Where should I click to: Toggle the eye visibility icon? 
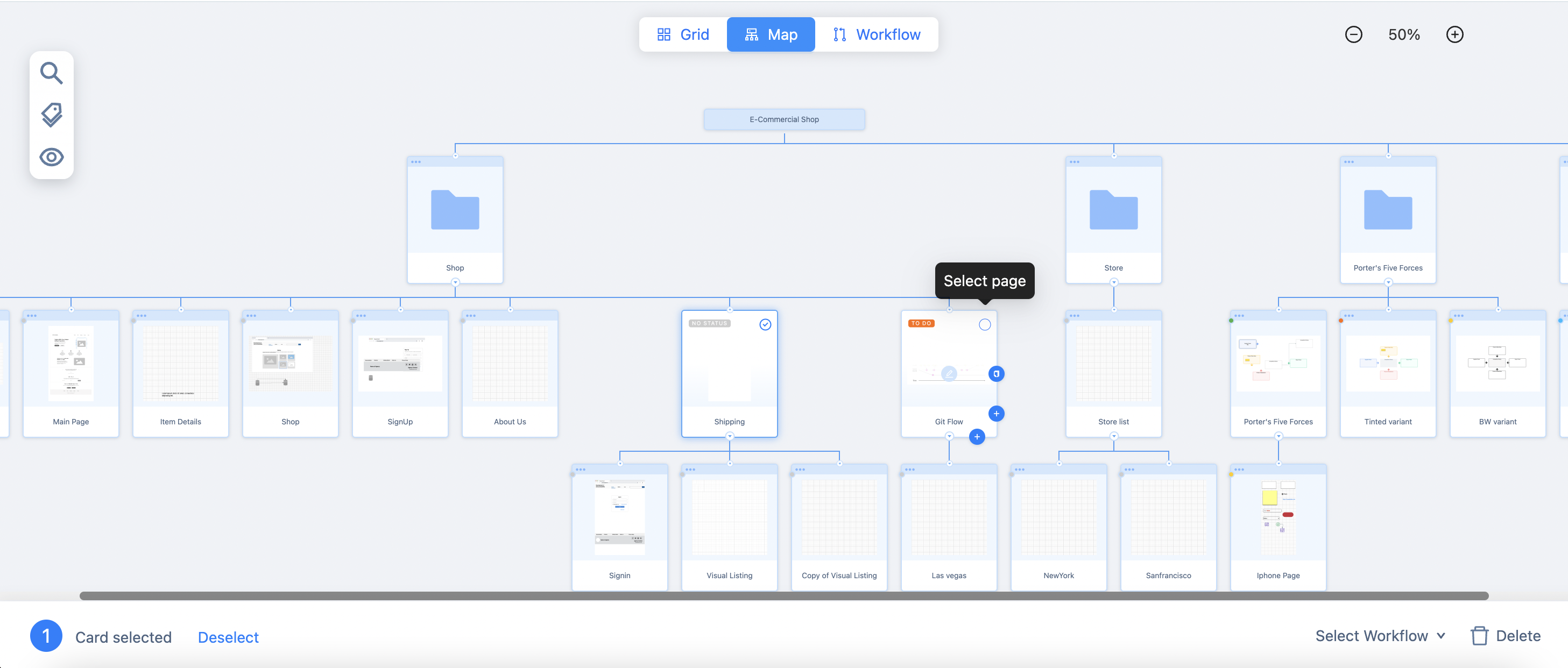coord(51,157)
